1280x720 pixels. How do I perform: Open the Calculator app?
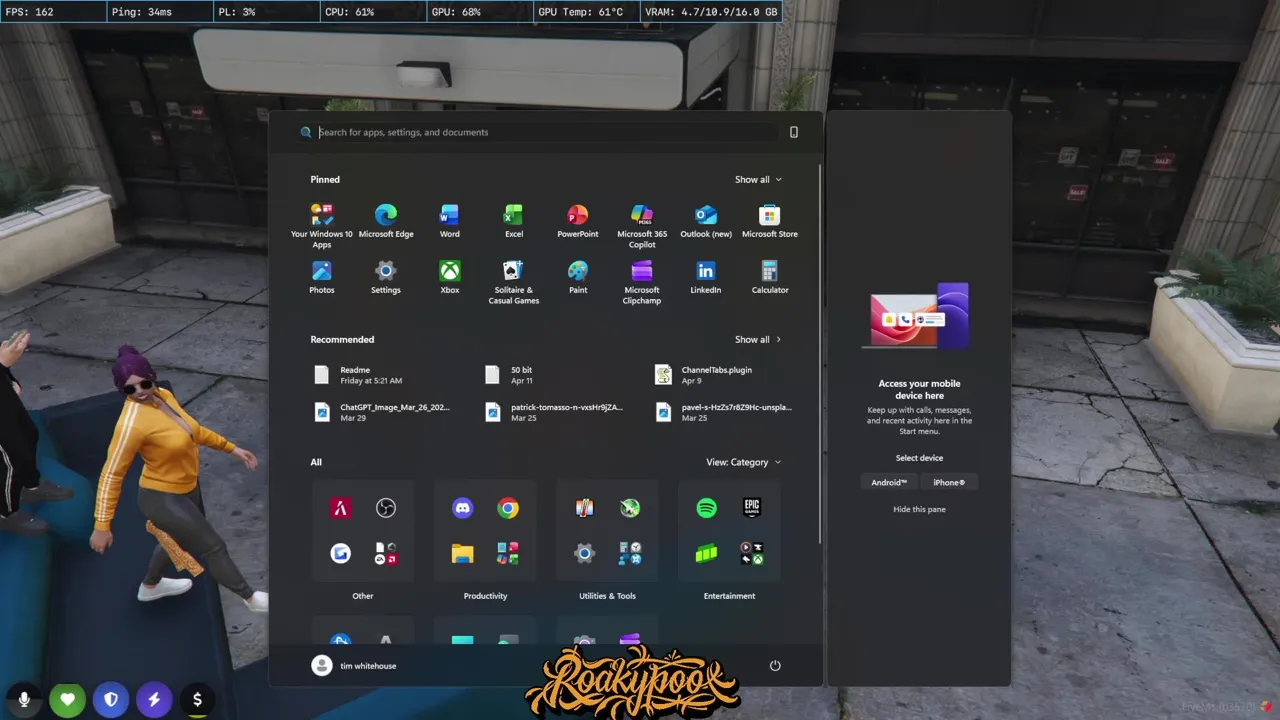[769, 277]
